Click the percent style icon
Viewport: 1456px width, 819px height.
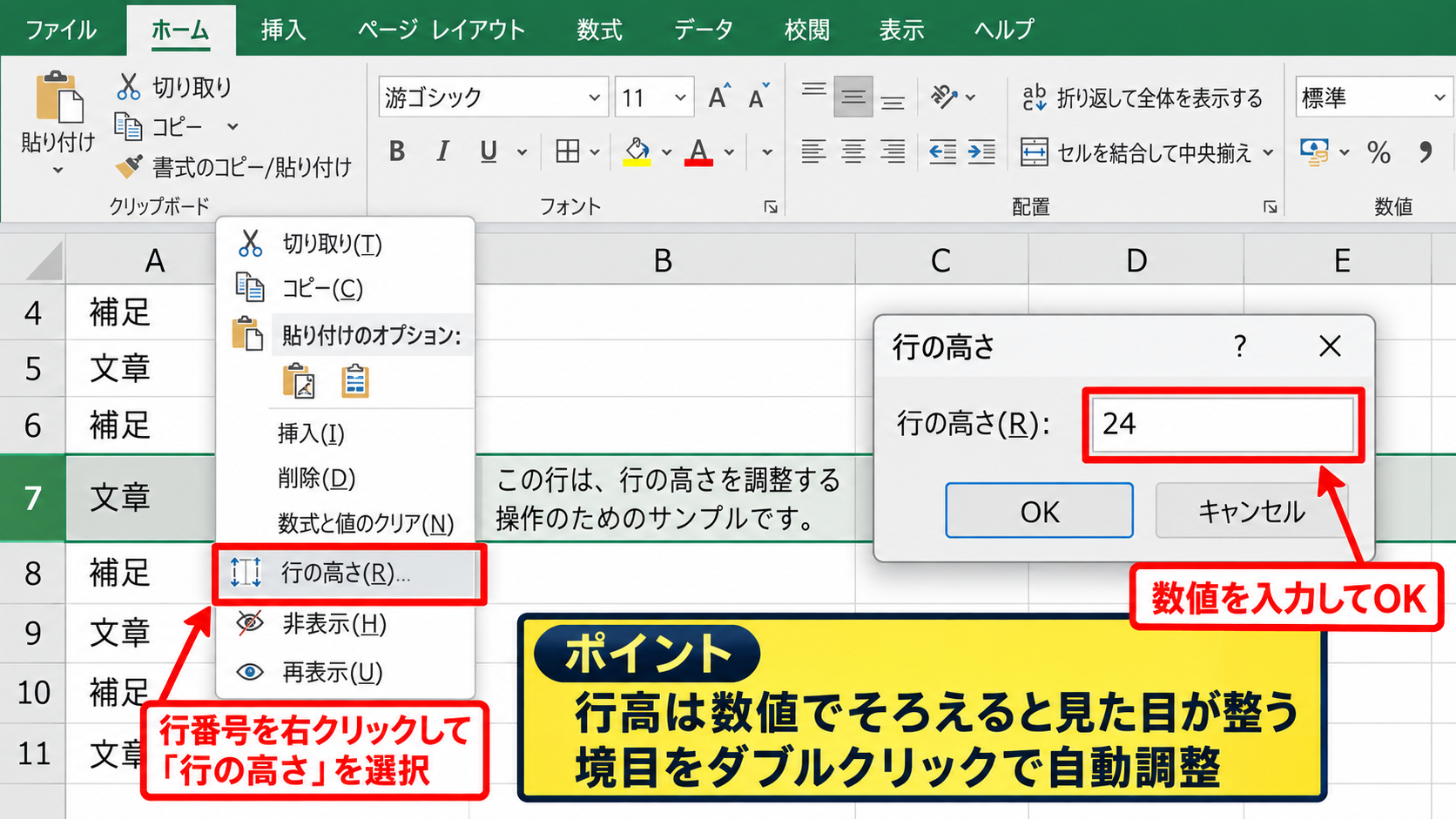click(1378, 152)
